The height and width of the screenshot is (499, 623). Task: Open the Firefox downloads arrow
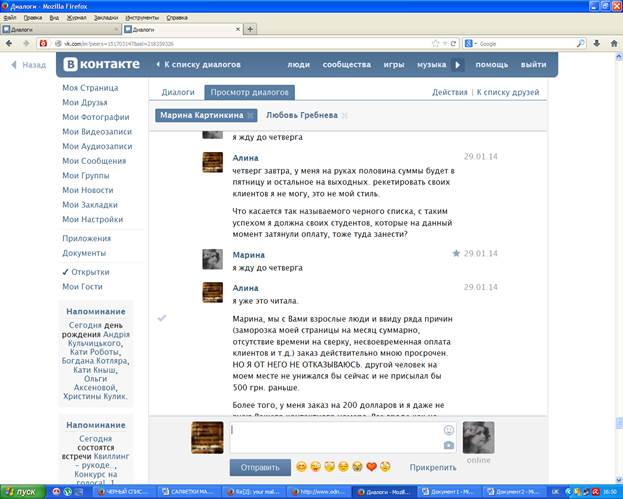(596, 44)
